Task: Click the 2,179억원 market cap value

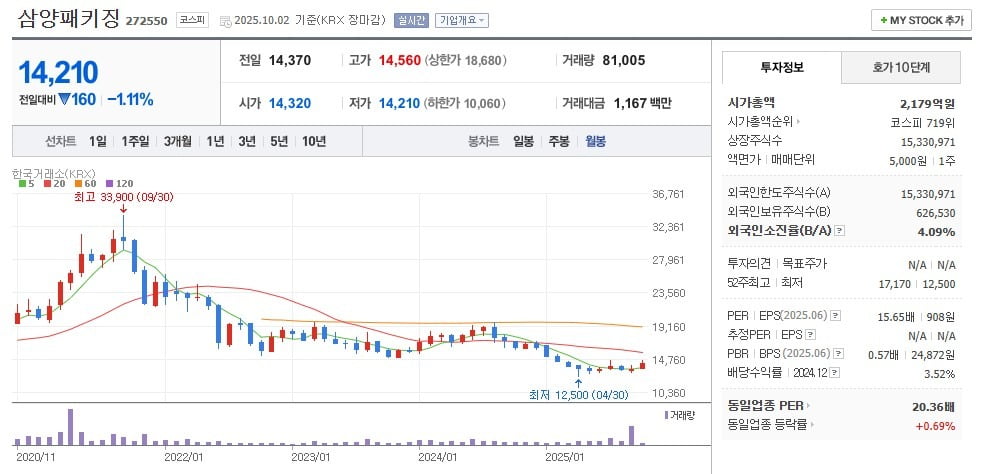Action: [928, 103]
